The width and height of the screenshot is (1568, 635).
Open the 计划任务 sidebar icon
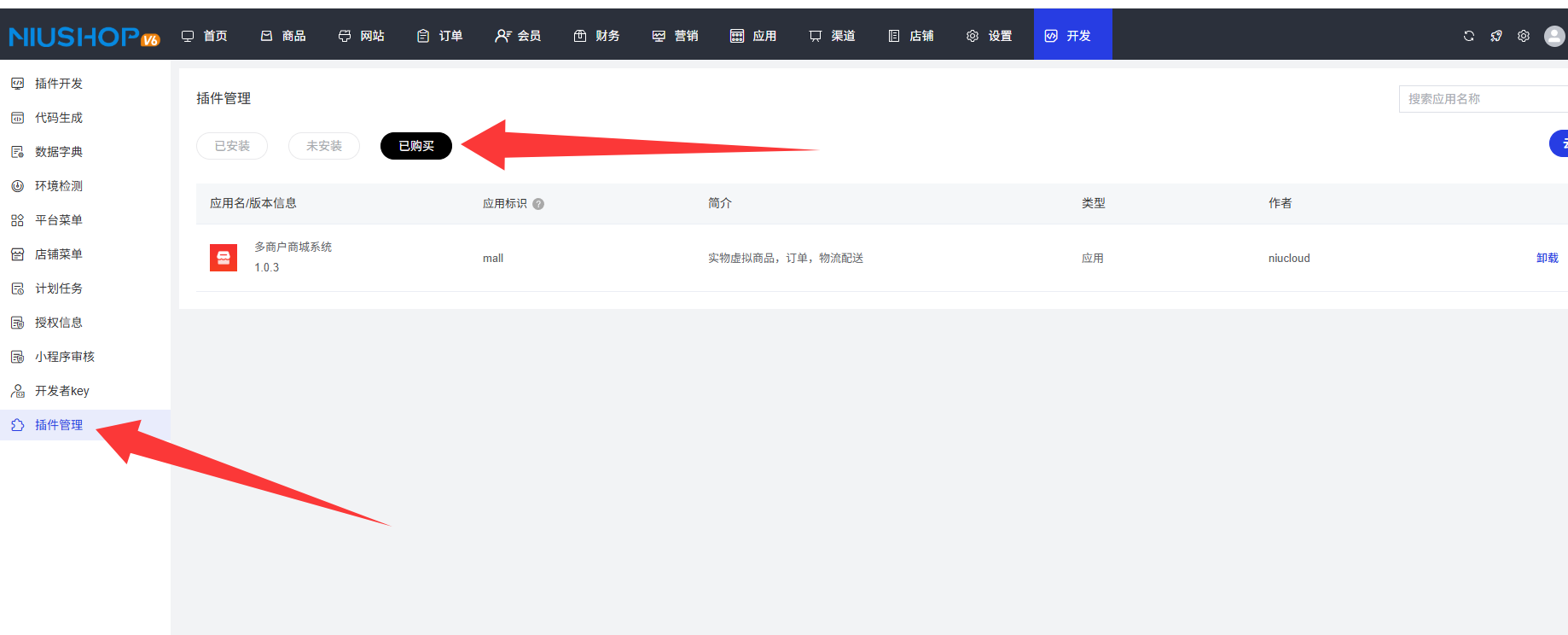17,288
